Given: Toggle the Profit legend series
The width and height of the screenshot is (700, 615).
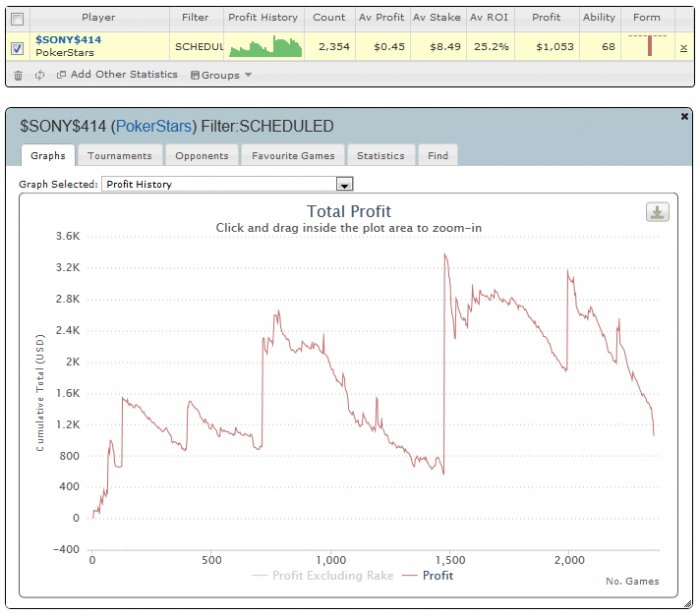Looking at the screenshot, I should [x=428, y=576].
